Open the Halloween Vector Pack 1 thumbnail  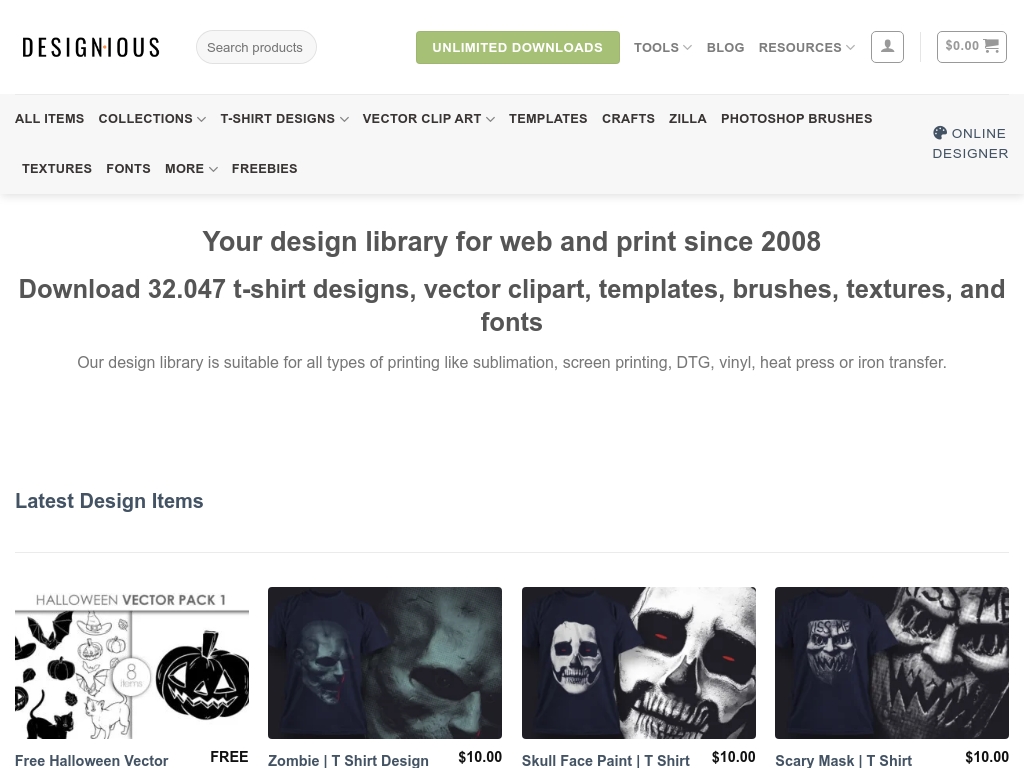[132, 663]
